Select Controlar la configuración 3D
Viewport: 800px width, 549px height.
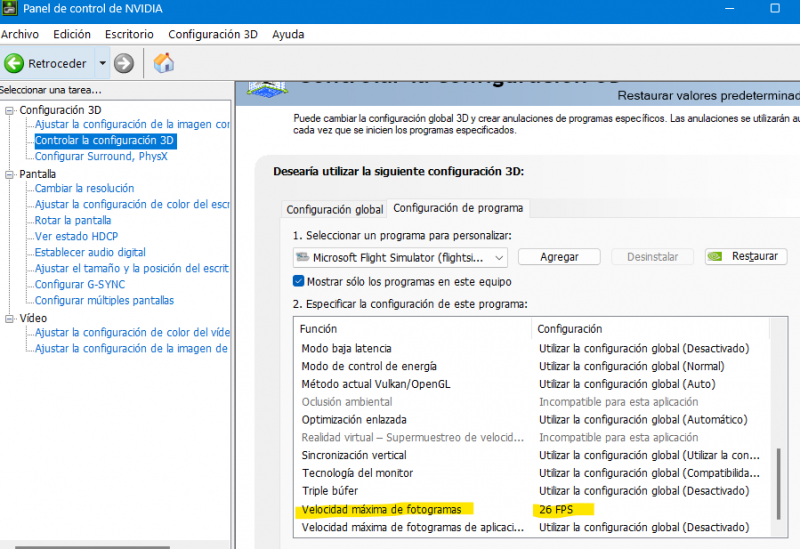(x=105, y=140)
